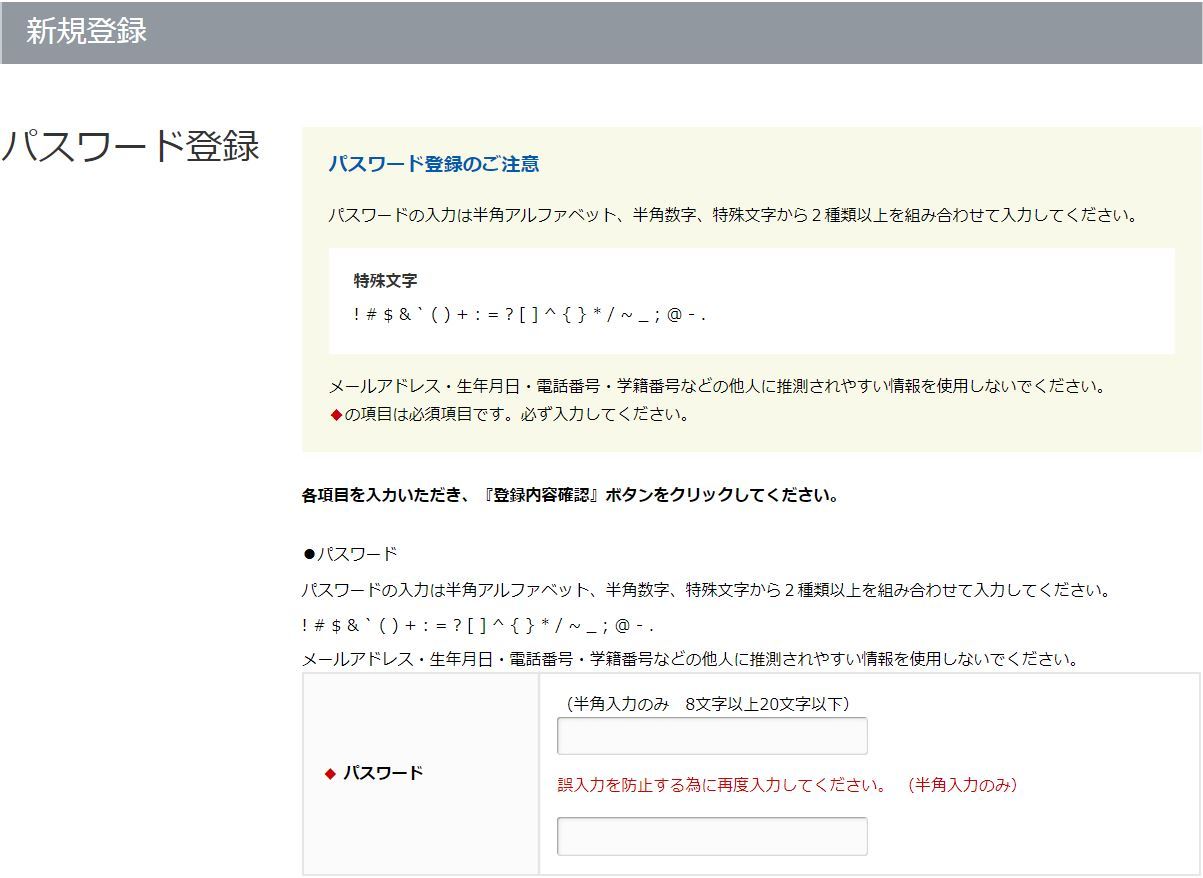Click the 新規登録 header title

[86, 31]
